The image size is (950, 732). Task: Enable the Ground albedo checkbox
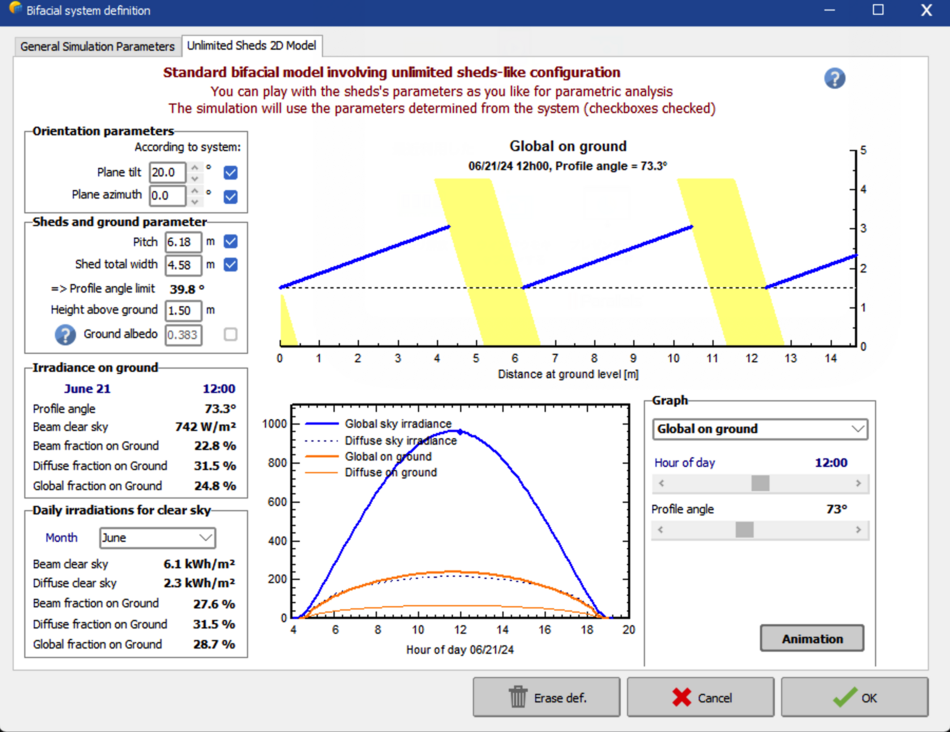click(231, 334)
